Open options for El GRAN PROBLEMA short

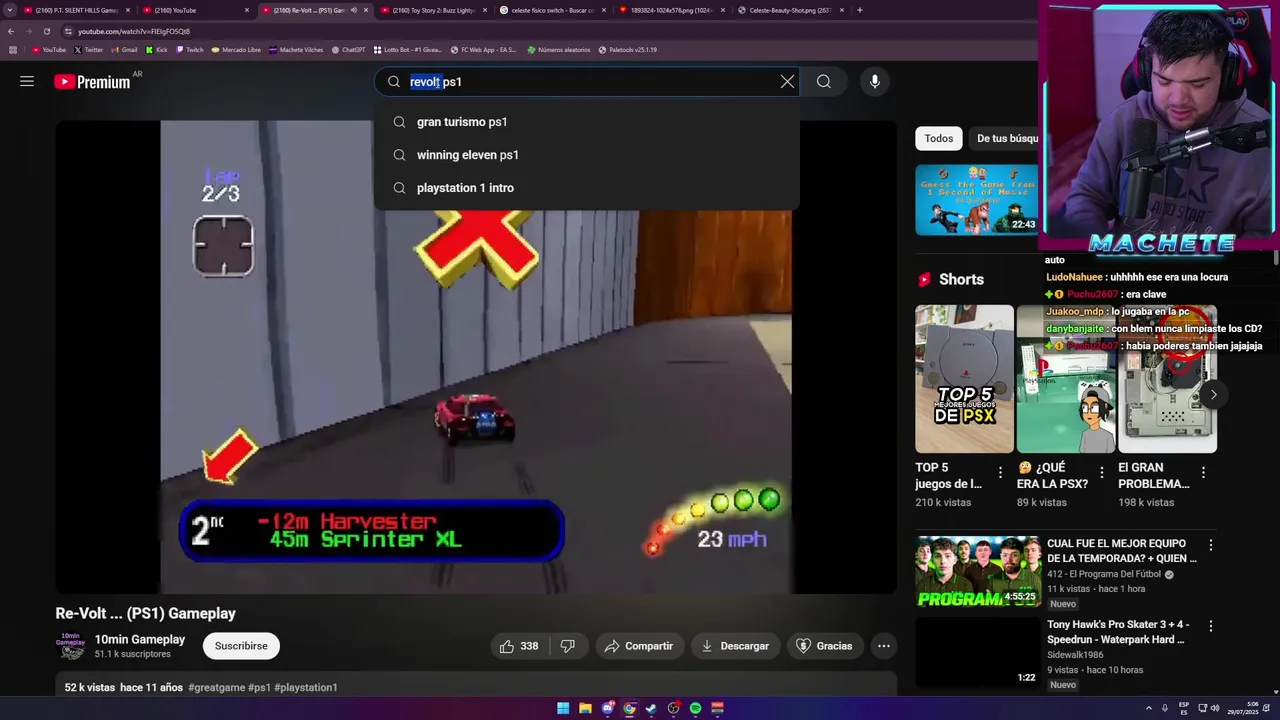(1203, 472)
